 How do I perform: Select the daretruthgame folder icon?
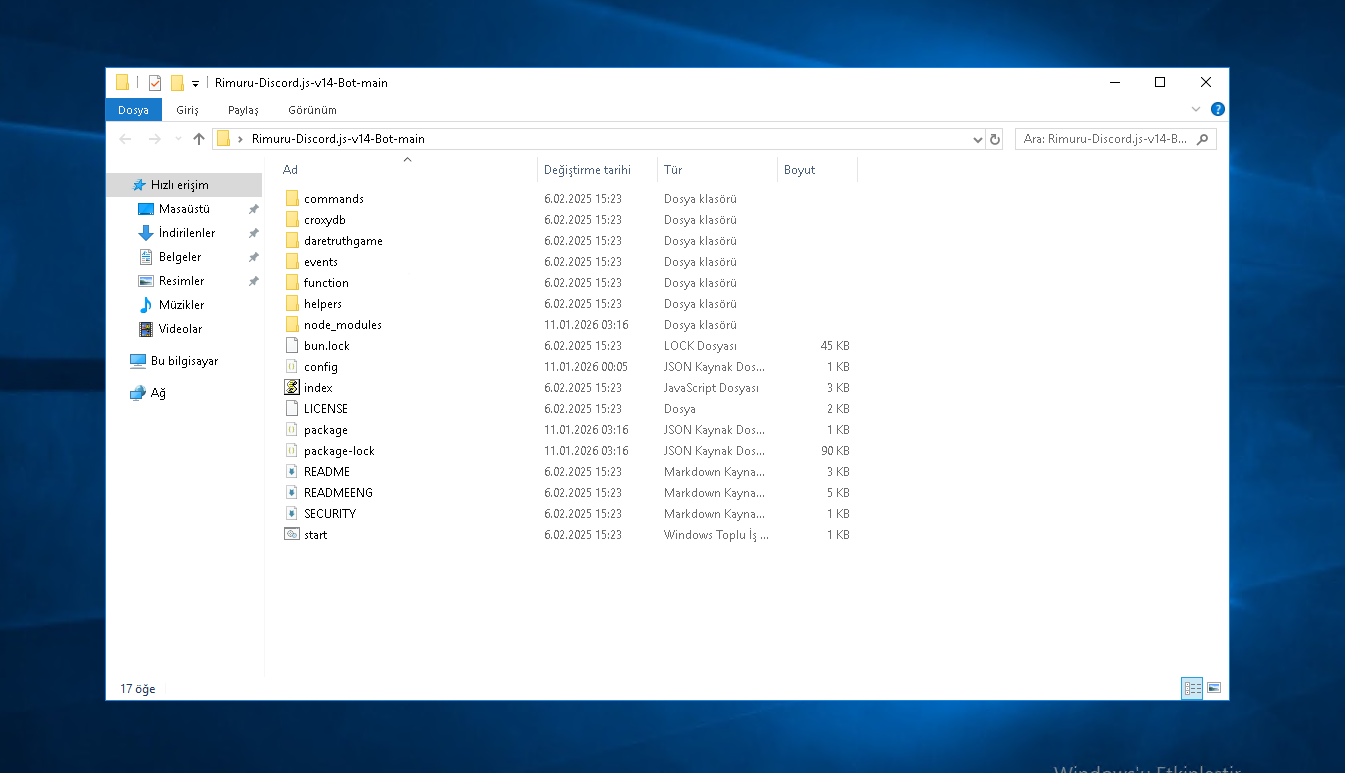(292, 241)
